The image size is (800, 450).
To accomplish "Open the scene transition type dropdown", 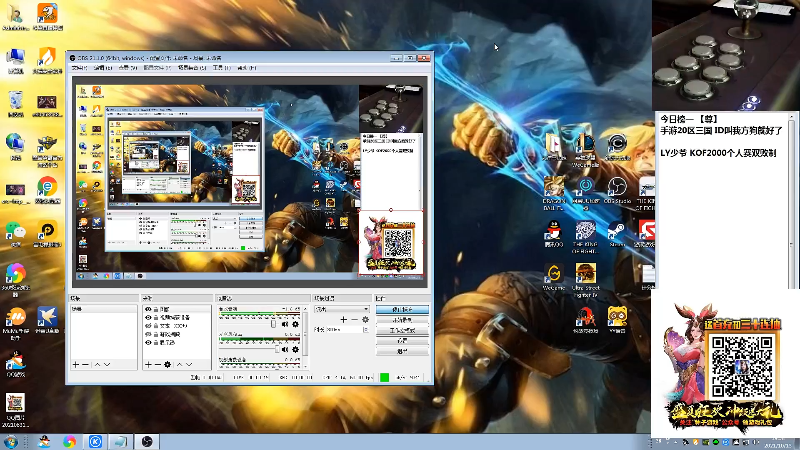I will 342,309.
